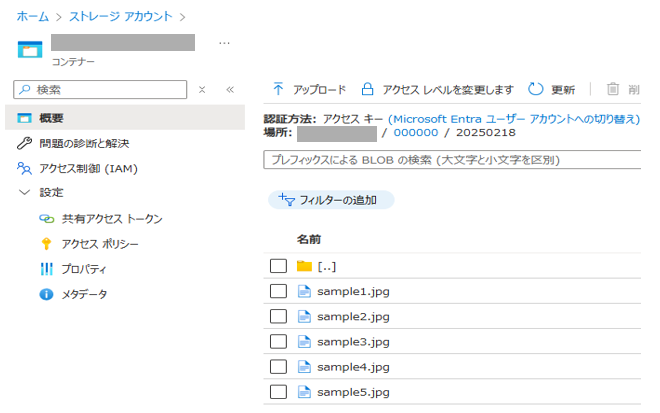Click the container resource icon in header
Screen dimensions: 660x413
pyautogui.click(x=30, y=49)
